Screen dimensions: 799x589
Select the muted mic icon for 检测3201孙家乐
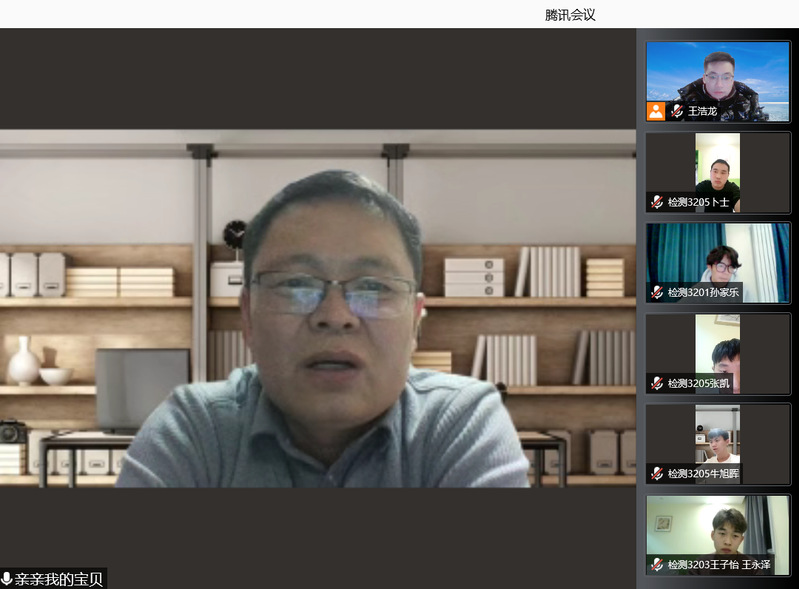(657, 293)
